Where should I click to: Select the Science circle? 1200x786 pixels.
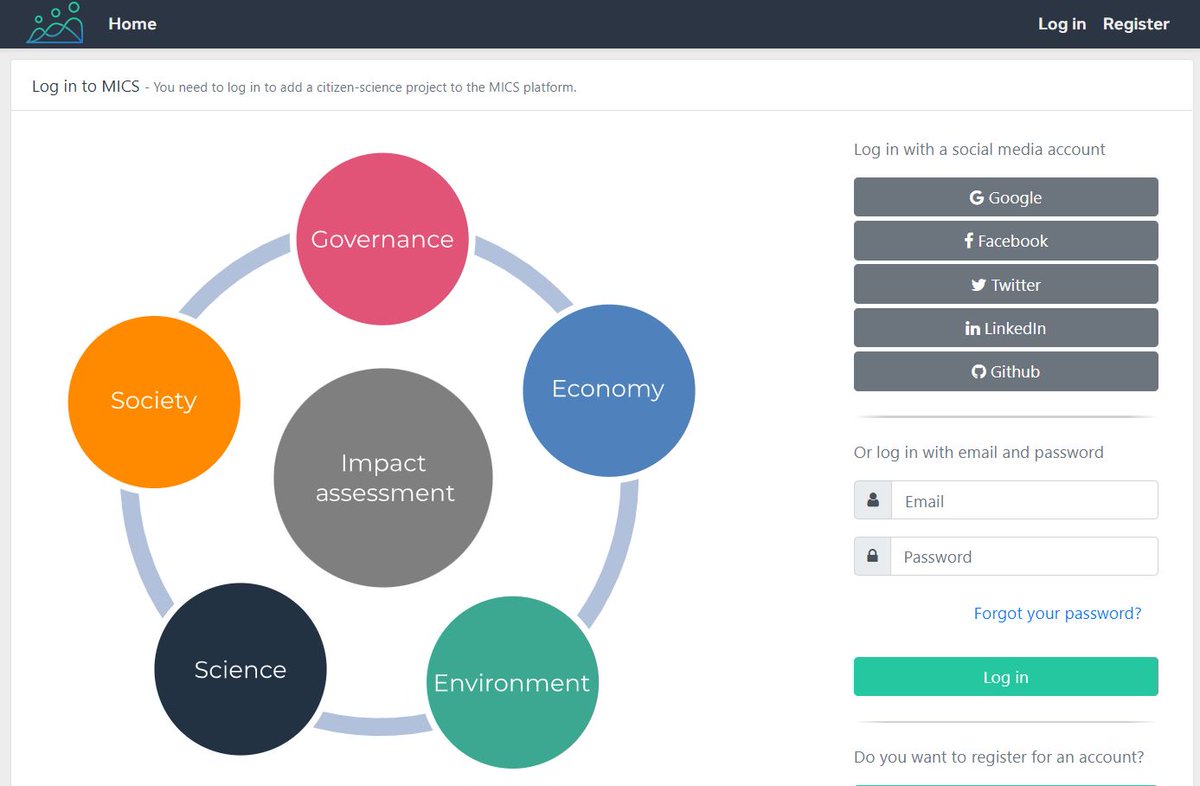240,669
